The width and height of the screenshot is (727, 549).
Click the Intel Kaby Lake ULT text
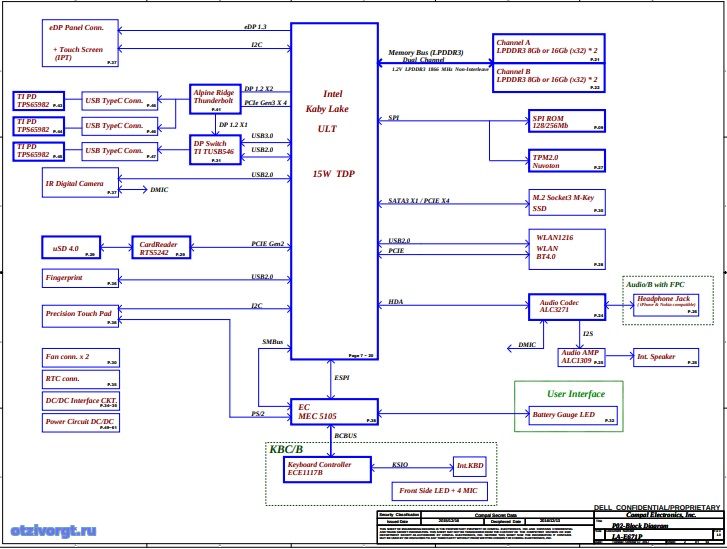(x=327, y=111)
